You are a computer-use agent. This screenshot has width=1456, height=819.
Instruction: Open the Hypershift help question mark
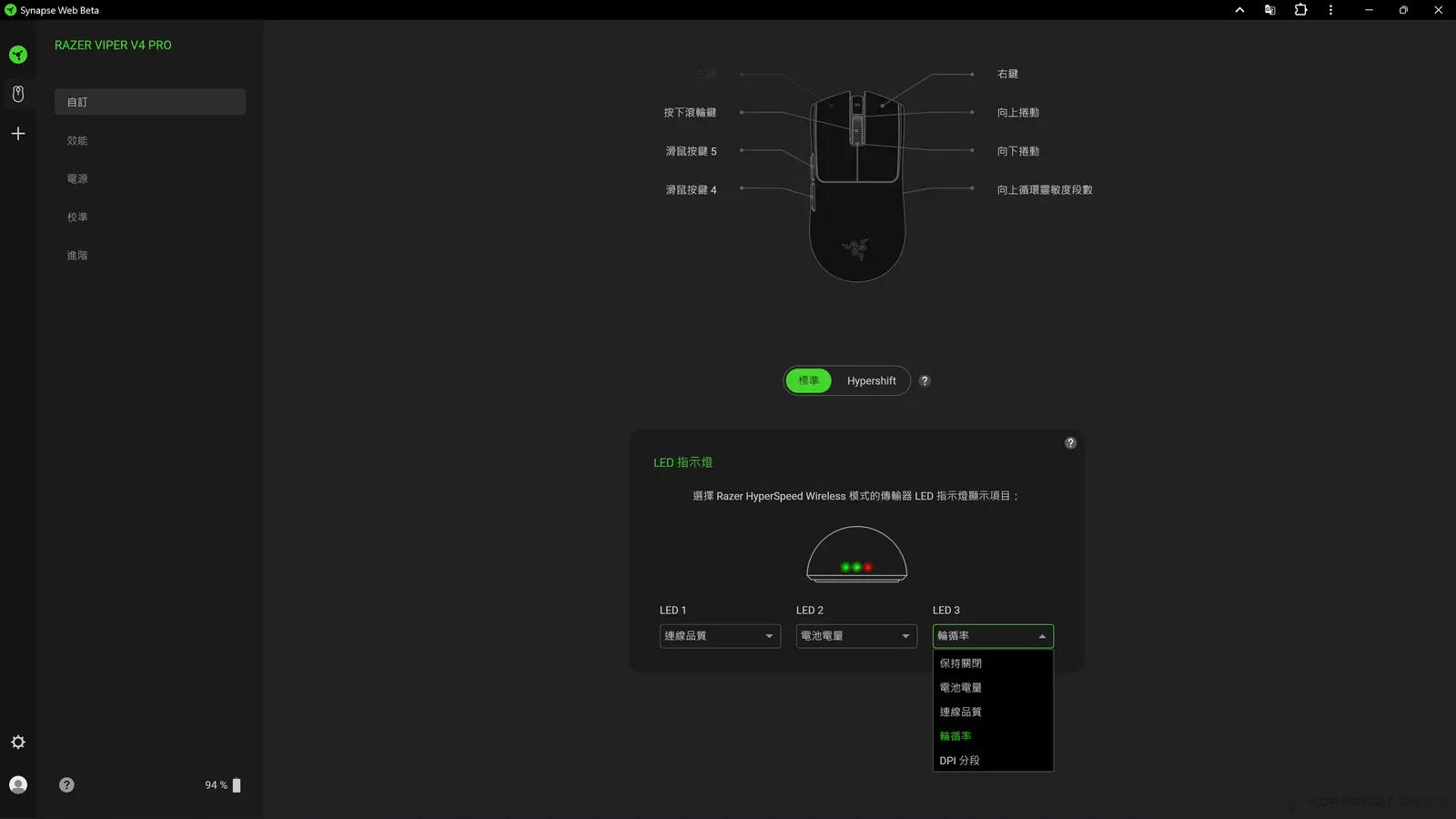[925, 381]
